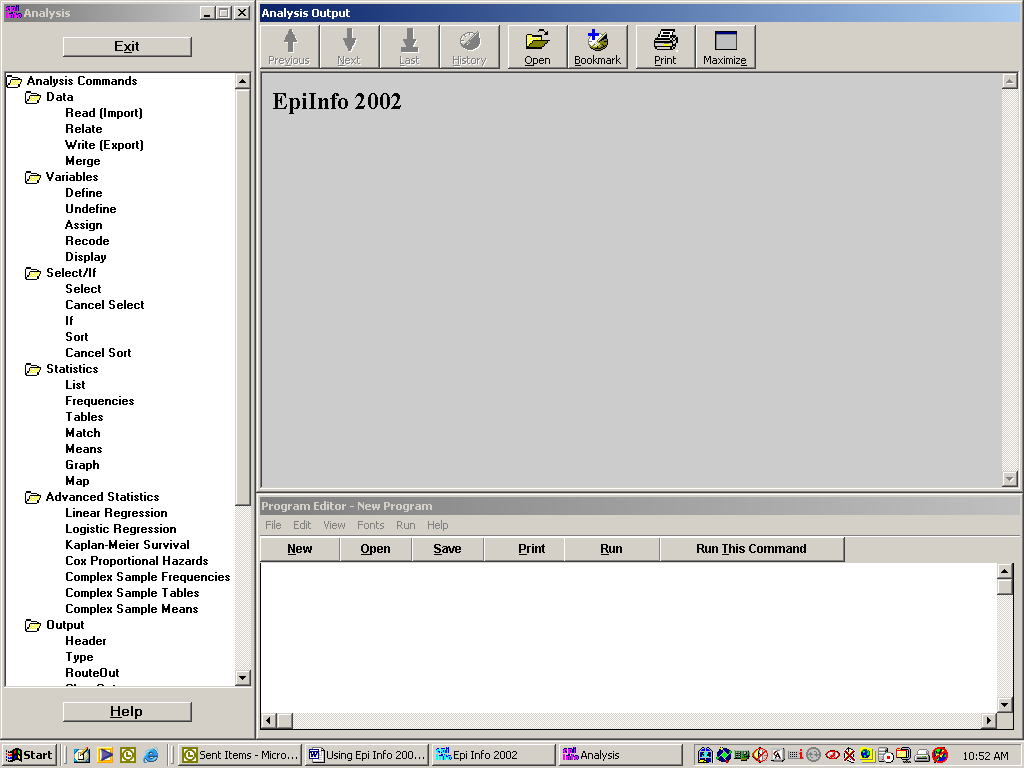This screenshot has width=1024, height=768.
Task: Launch Internet Explorer from quick launch
Action: 151,755
